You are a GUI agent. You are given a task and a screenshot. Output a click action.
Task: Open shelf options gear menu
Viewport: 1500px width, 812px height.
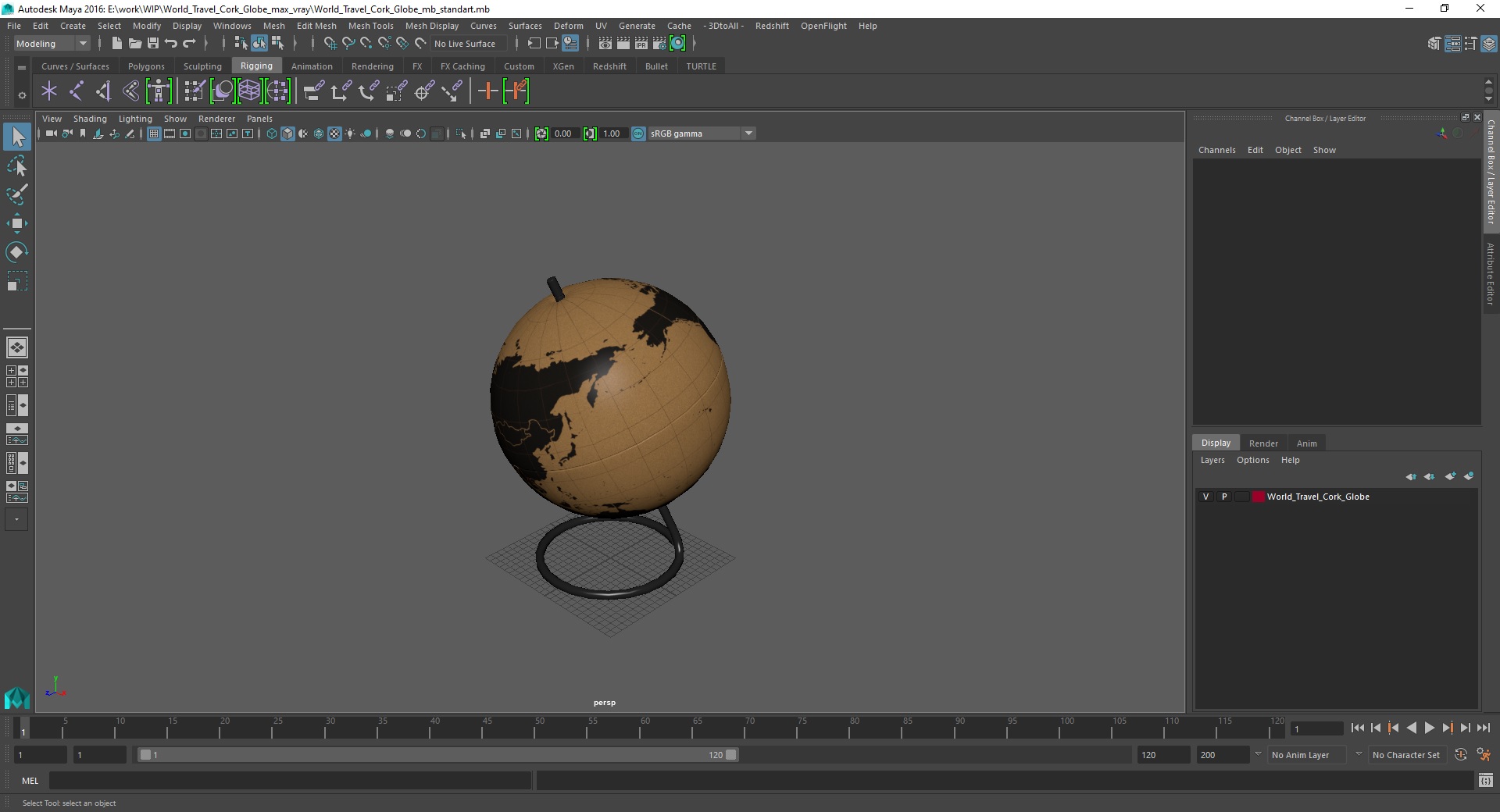(x=22, y=95)
